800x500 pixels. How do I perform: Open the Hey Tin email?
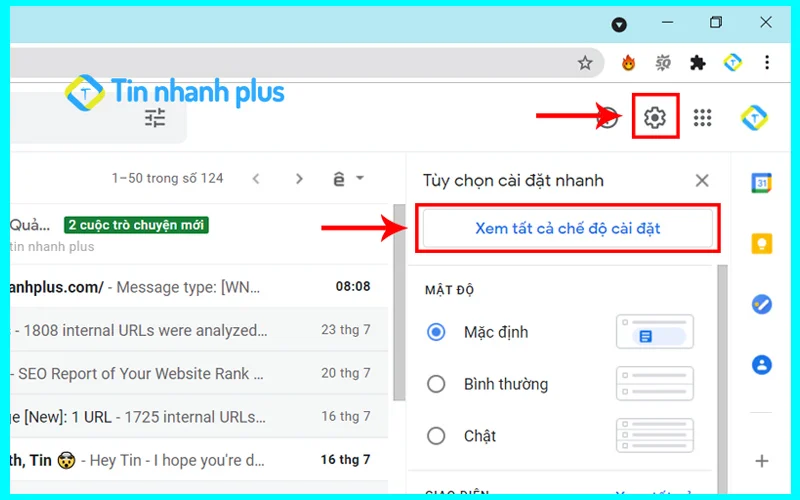tap(199, 460)
